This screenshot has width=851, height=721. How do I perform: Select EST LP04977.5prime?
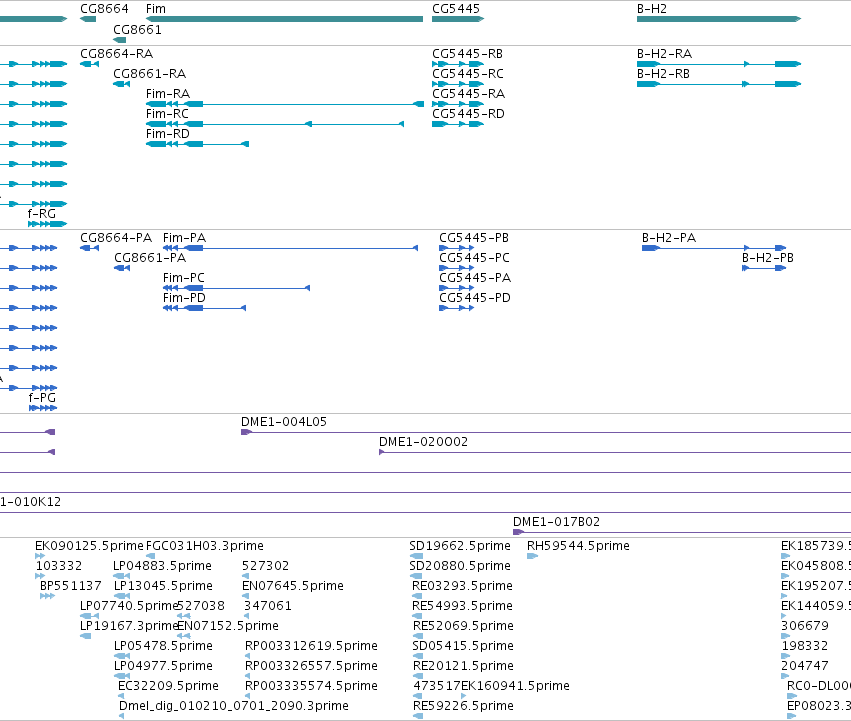(x=163, y=666)
